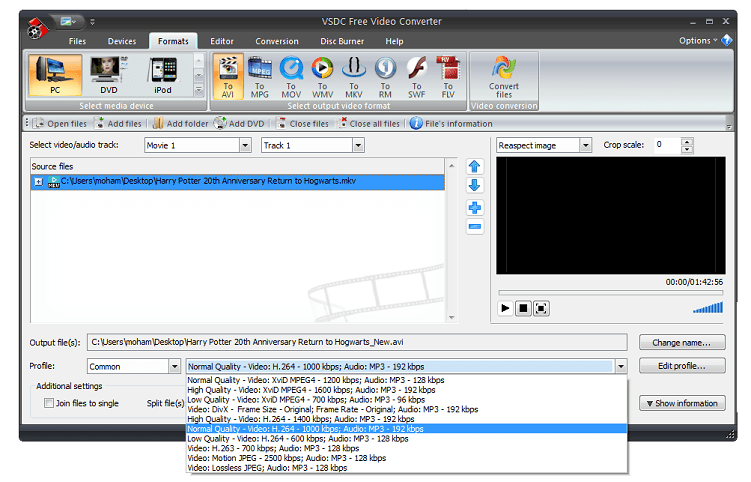This screenshot has height=482, width=751.
Task: Open the Common profile dropdown
Action: coord(175,367)
